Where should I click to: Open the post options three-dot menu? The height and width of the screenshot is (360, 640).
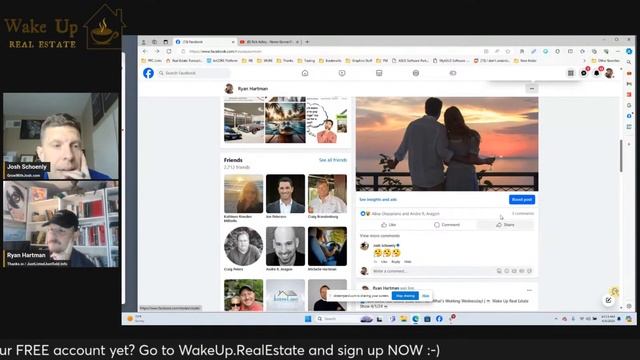(x=531, y=89)
